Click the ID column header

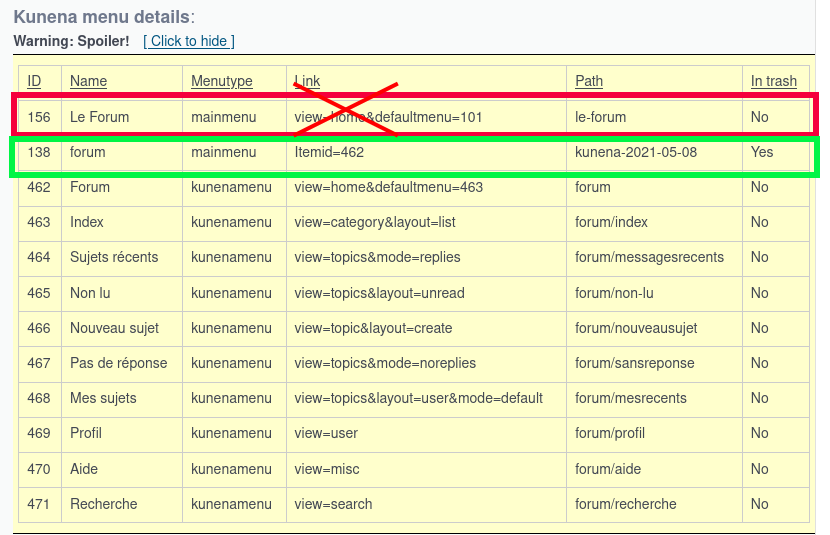tap(34, 81)
